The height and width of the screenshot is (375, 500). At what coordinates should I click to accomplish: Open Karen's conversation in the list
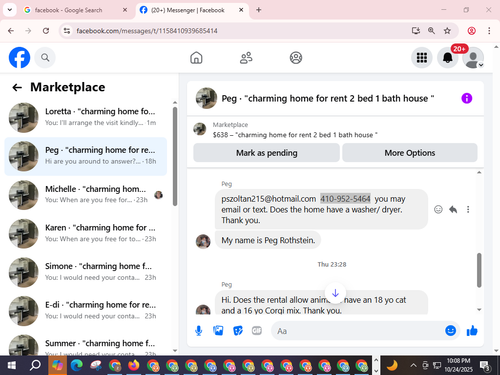pos(86,233)
